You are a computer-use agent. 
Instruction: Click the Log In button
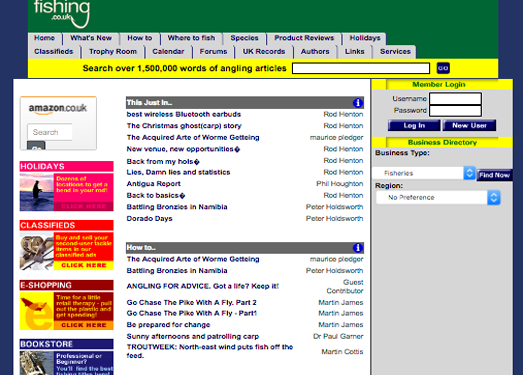(414, 125)
